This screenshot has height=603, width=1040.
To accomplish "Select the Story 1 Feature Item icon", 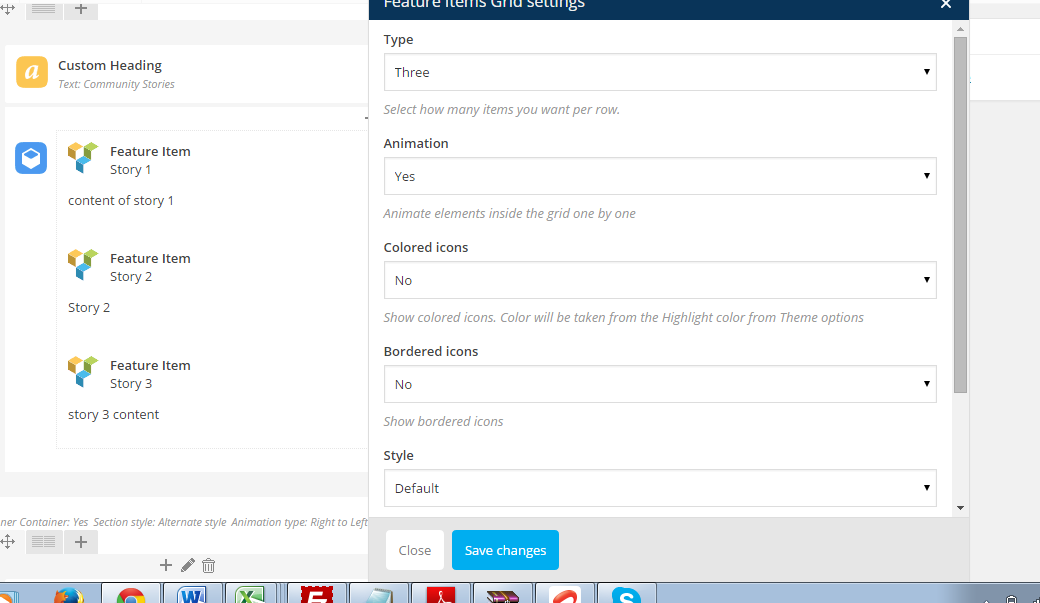I will tap(82, 158).
